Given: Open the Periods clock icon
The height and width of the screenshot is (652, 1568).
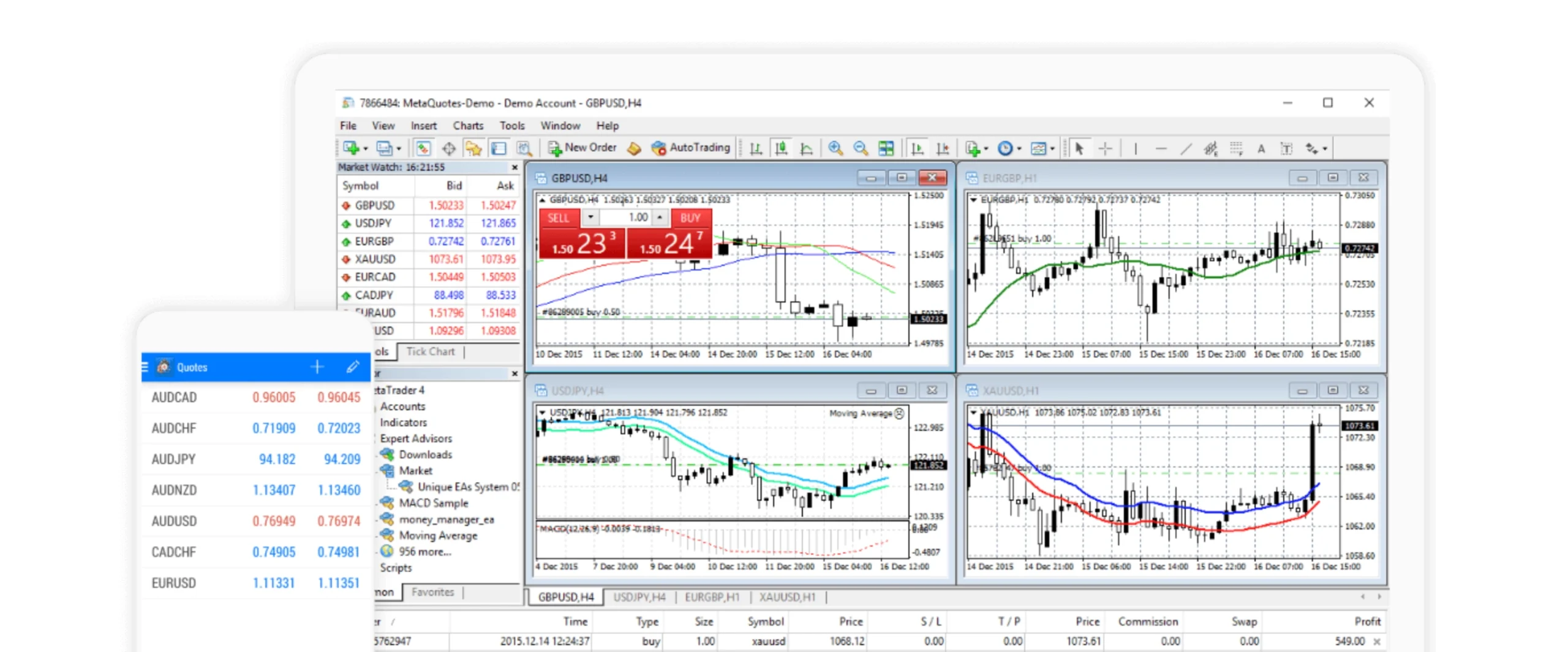Looking at the screenshot, I should (1005, 148).
